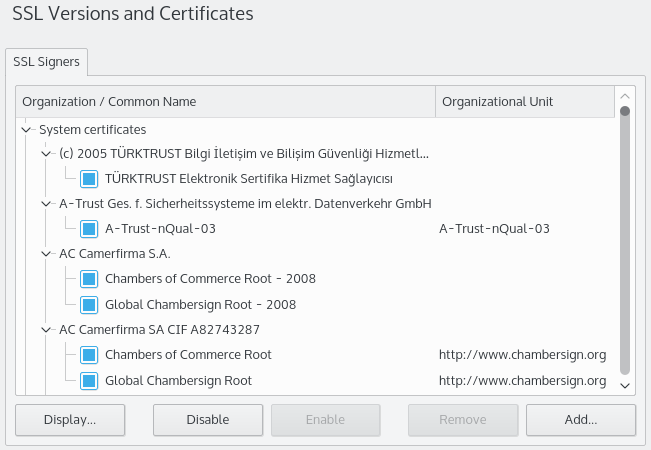Sort by Organization / Common Name column
Viewport: 651px width, 450px height.
[x=226, y=102]
